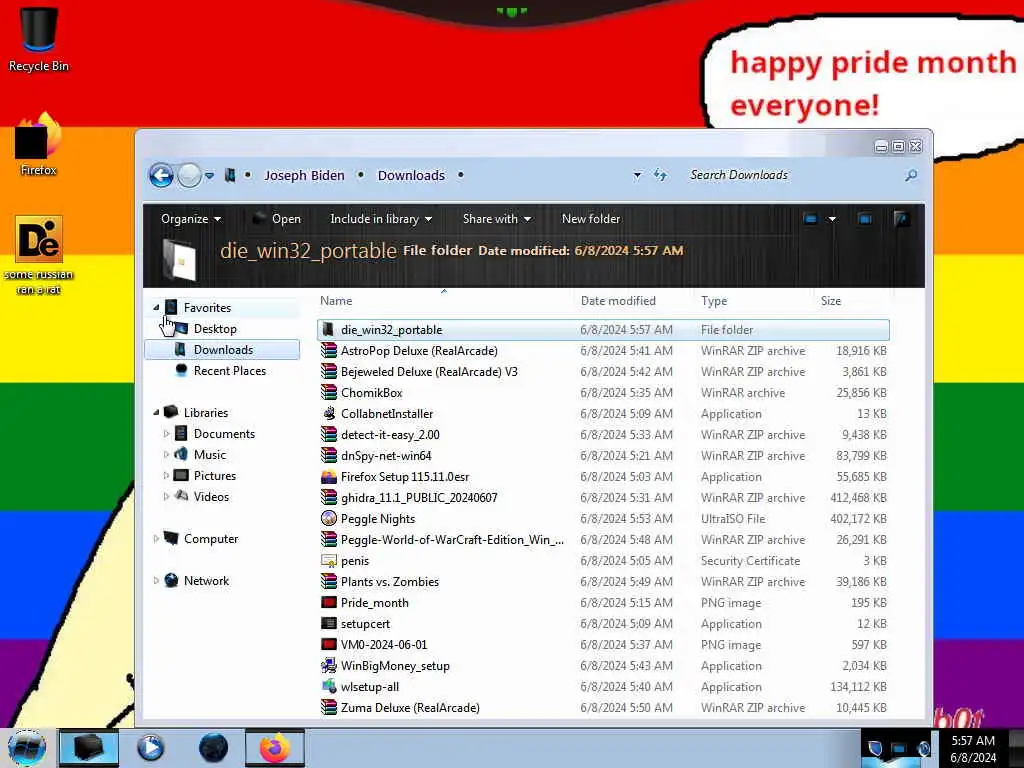Select Desktop in Favorites

[215, 328]
